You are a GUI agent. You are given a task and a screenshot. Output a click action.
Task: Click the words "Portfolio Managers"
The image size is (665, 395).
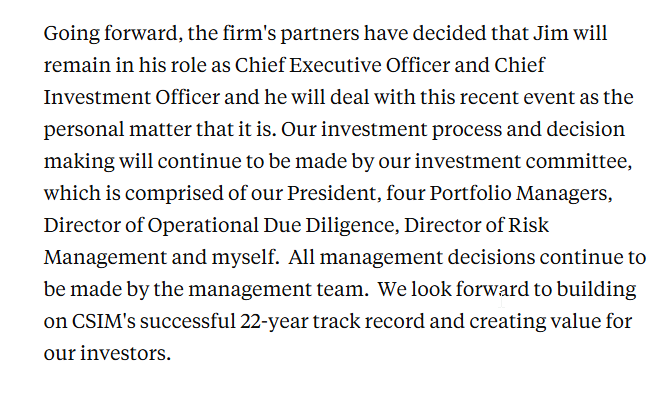(520, 194)
